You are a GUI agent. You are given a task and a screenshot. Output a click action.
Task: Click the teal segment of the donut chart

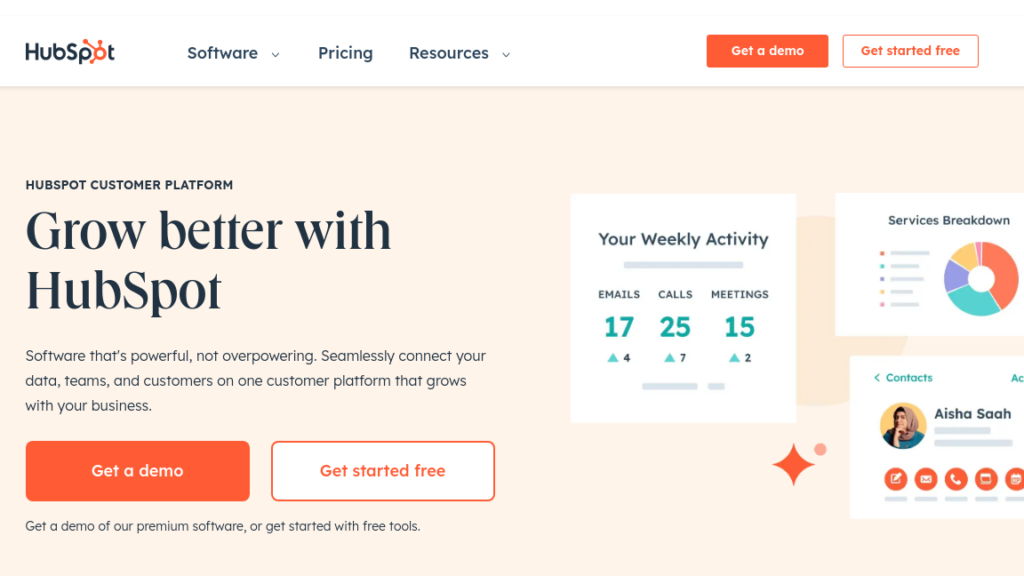pyautogui.click(x=973, y=302)
